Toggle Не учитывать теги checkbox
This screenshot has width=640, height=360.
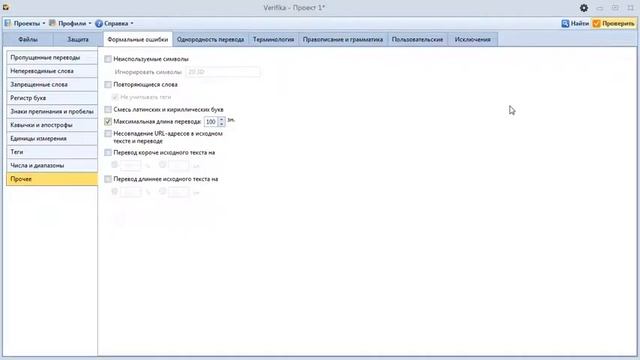(x=115, y=97)
